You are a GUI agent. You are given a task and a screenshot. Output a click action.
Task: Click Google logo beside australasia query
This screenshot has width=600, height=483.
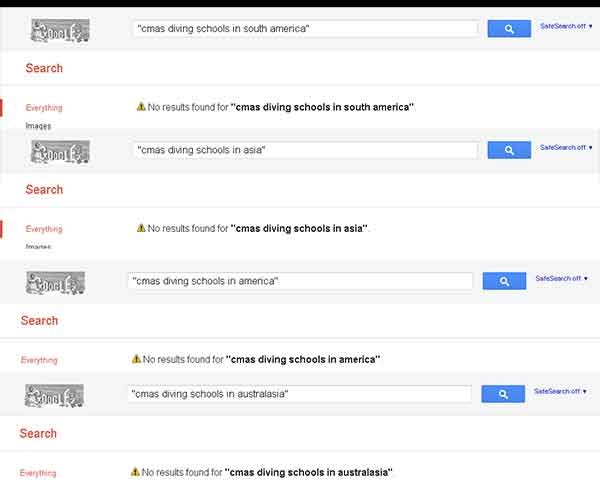pyautogui.click(x=54, y=395)
